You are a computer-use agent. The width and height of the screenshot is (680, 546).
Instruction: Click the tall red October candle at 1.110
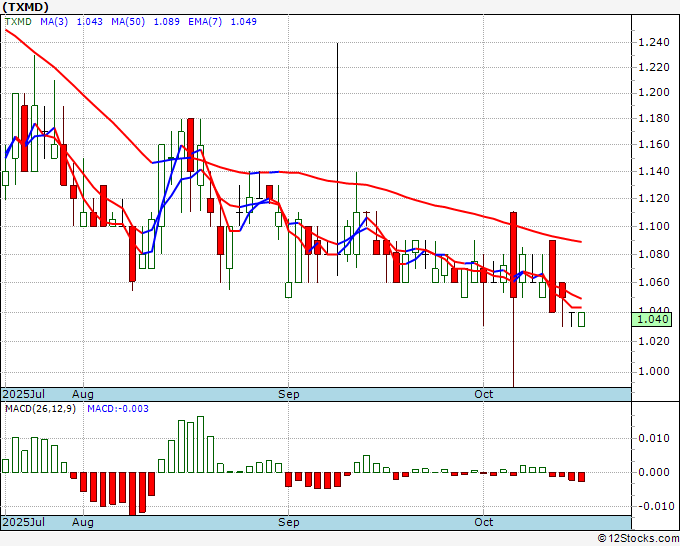click(513, 255)
